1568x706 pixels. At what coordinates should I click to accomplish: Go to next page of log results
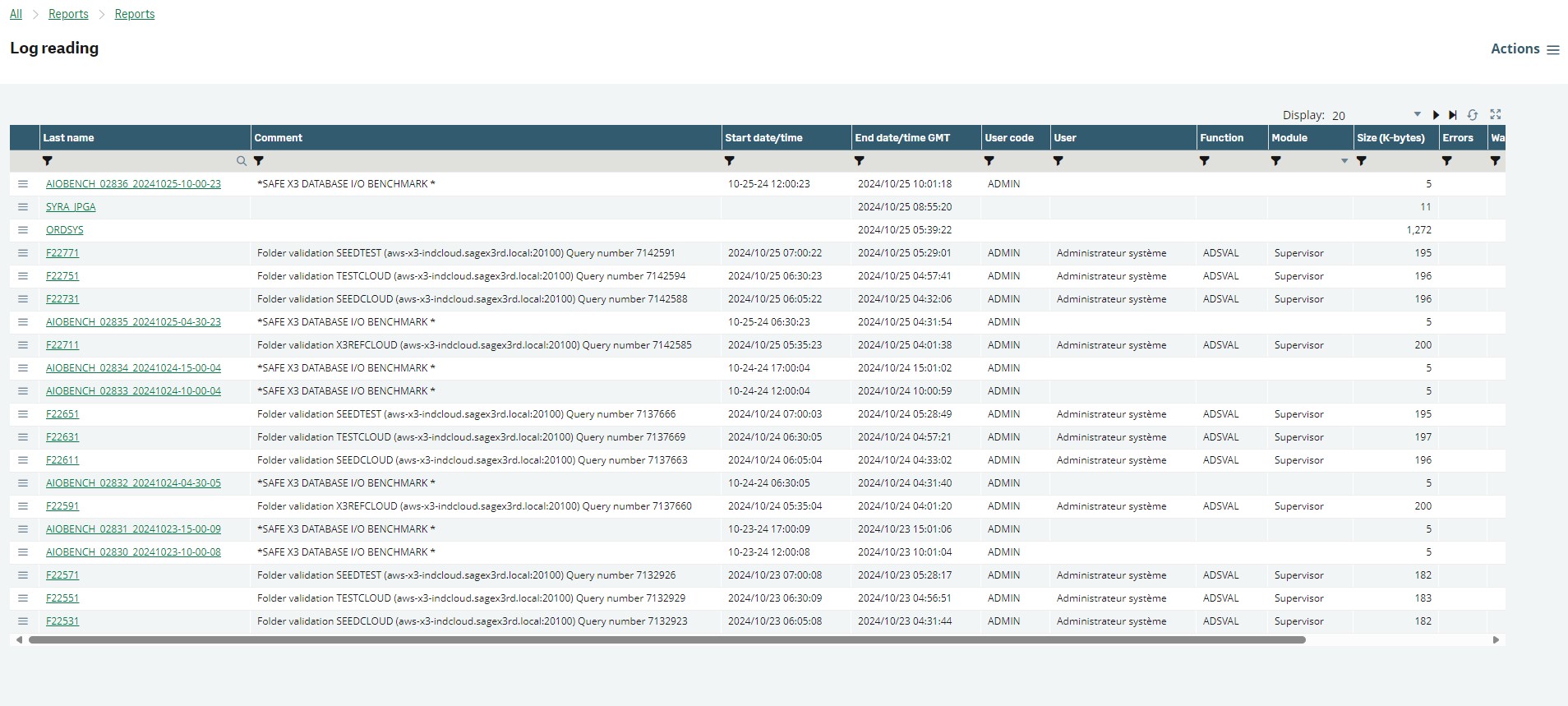(1436, 115)
